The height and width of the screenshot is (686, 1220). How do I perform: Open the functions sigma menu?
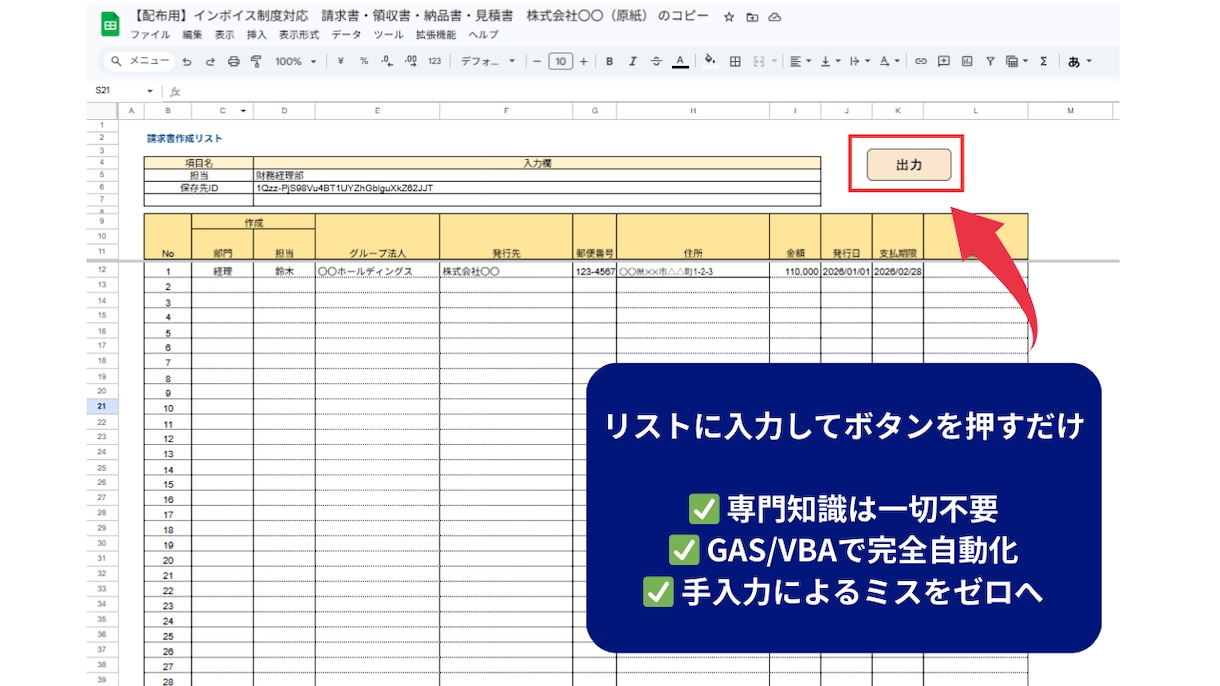tap(1044, 61)
